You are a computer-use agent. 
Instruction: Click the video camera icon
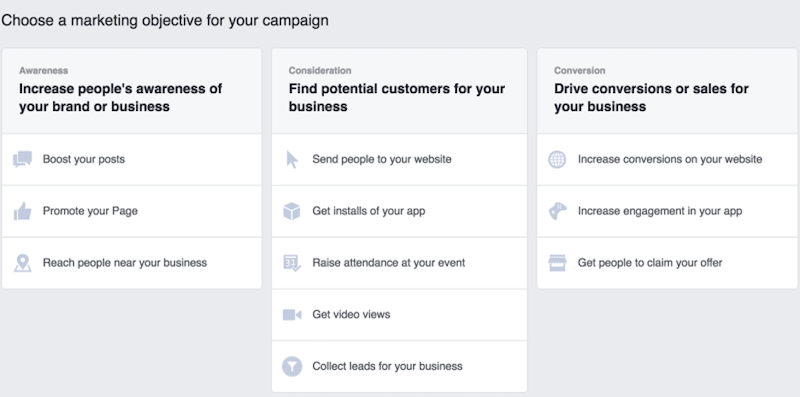(292, 315)
